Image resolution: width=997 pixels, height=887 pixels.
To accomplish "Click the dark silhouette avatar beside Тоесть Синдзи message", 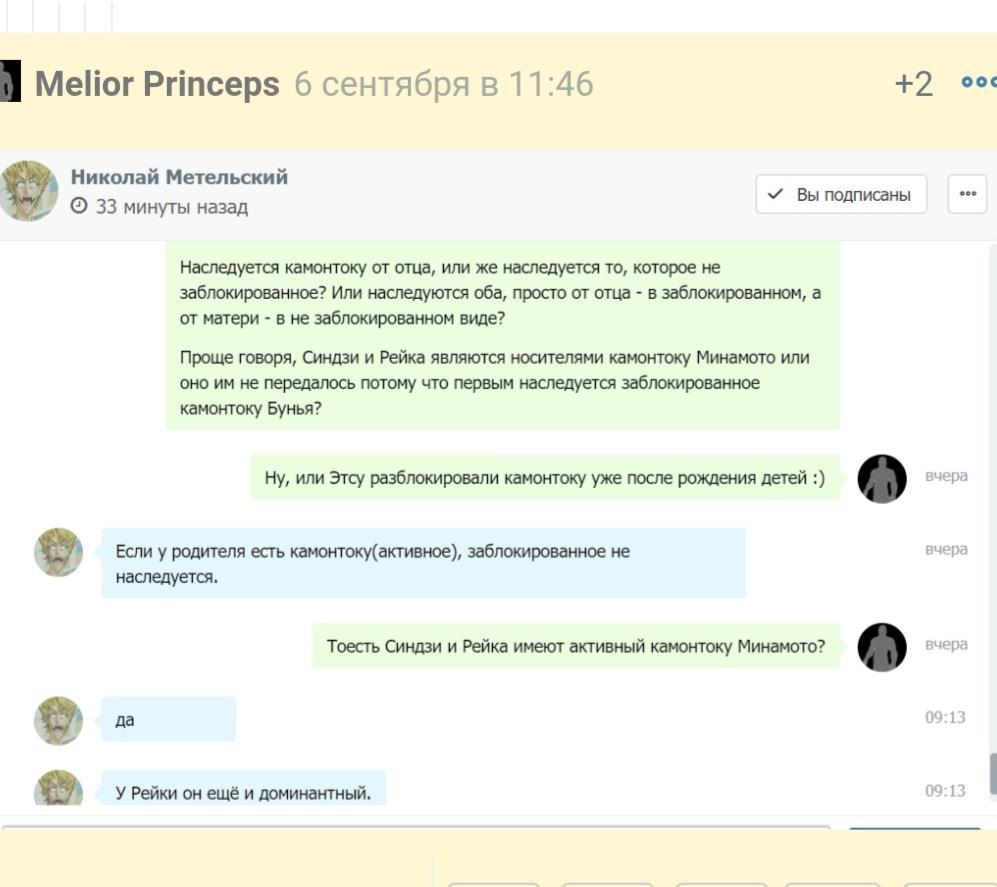I will pos(882,647).
